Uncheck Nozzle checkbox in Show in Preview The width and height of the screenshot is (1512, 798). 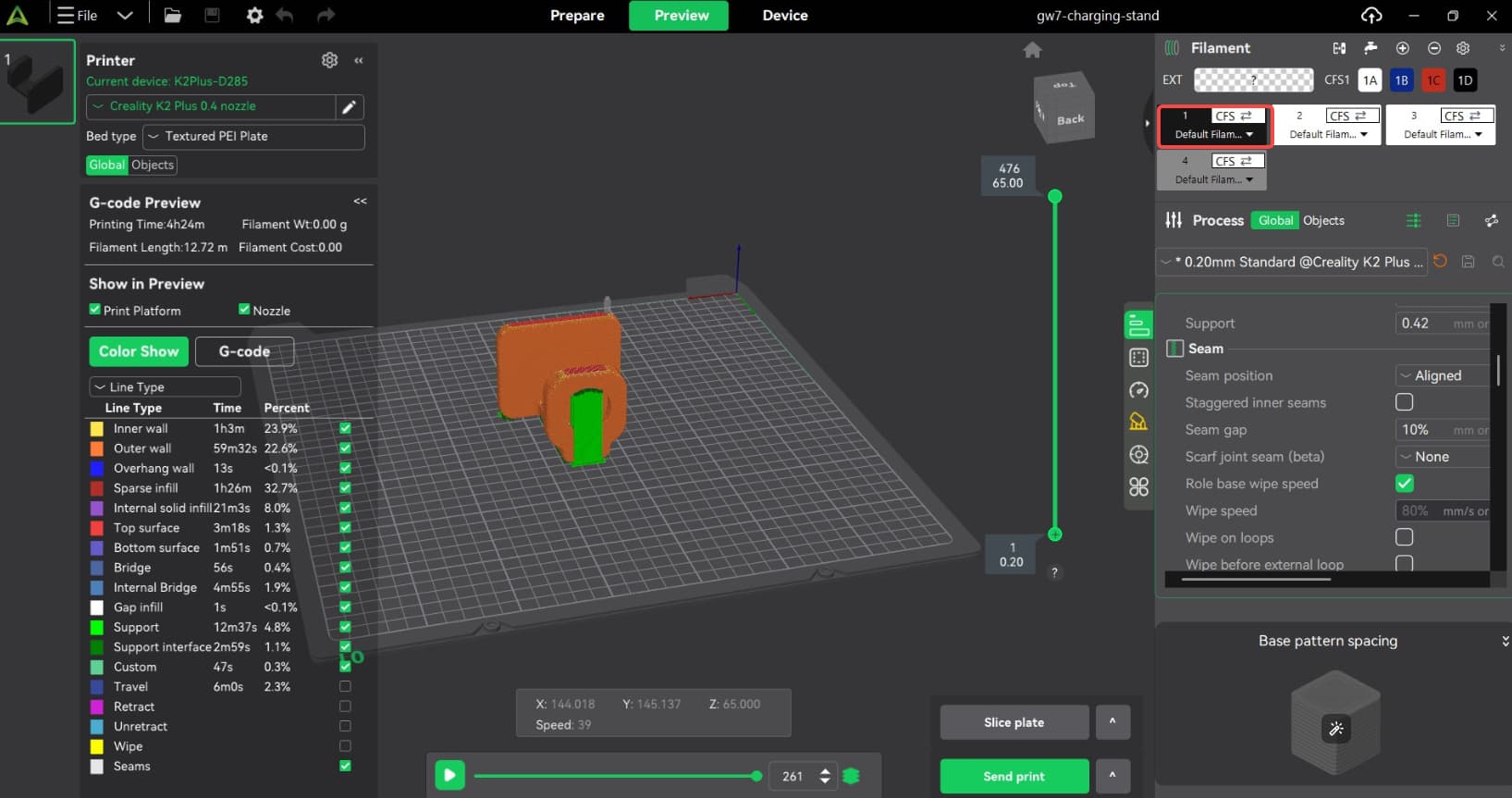244,310
